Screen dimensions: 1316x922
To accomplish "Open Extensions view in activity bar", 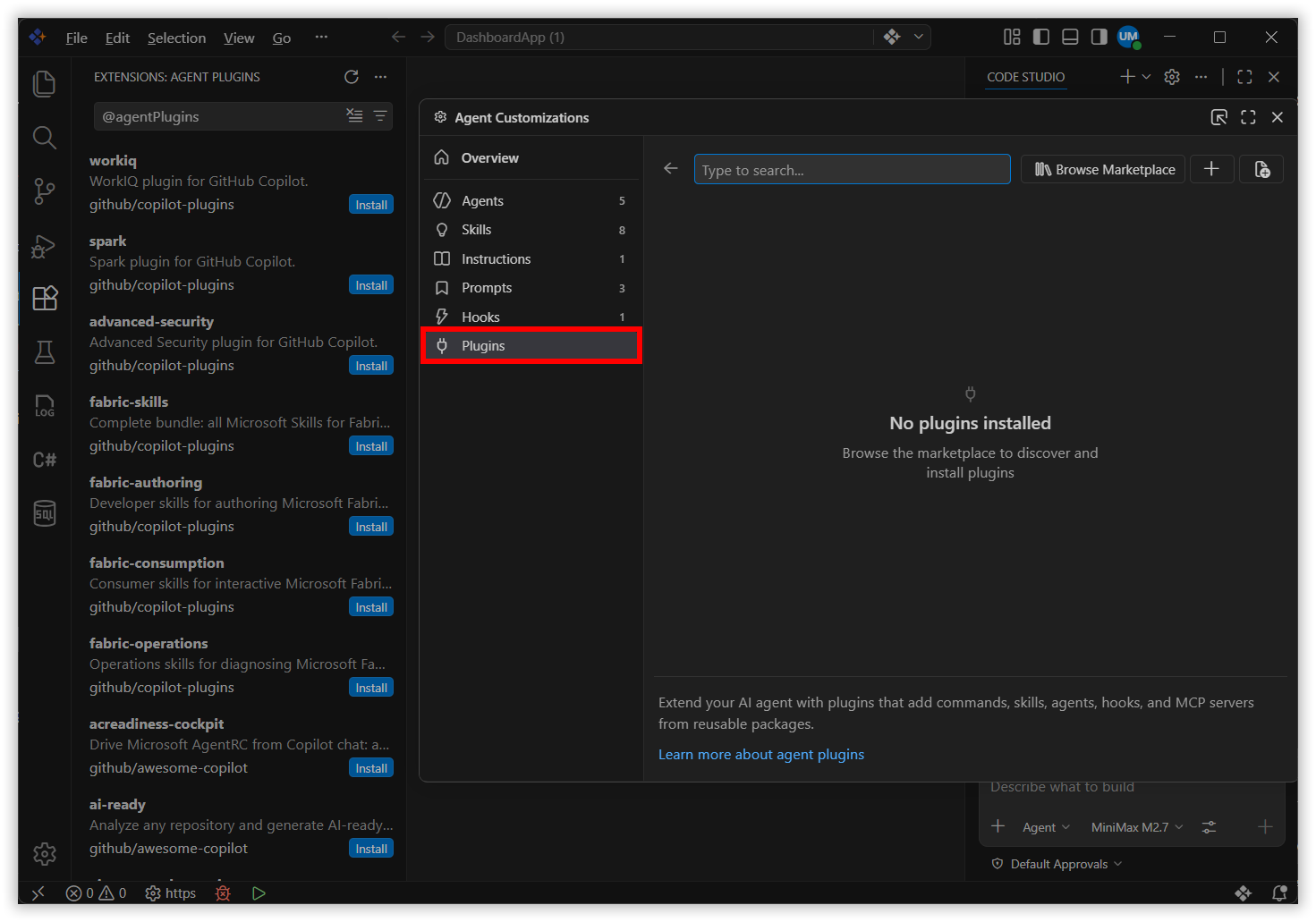I will [x=44, y=298].
